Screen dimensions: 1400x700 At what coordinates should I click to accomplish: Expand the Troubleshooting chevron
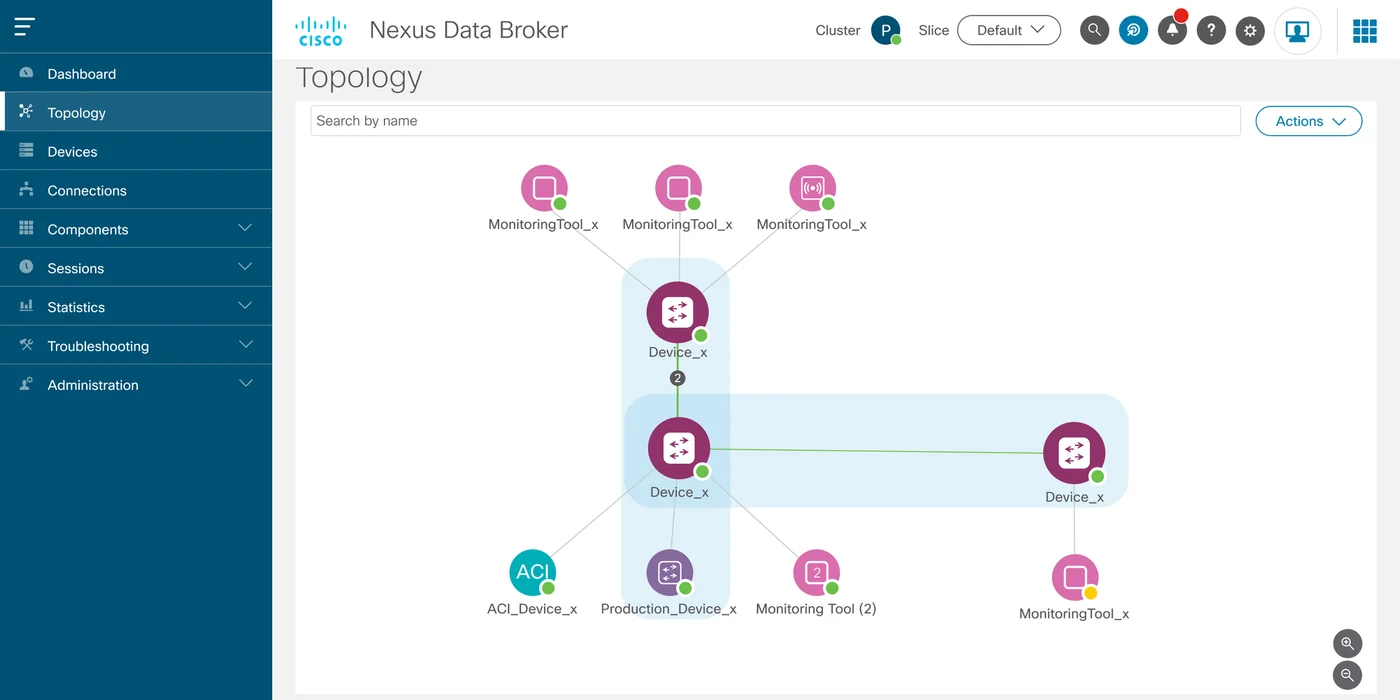click(245, 345)
